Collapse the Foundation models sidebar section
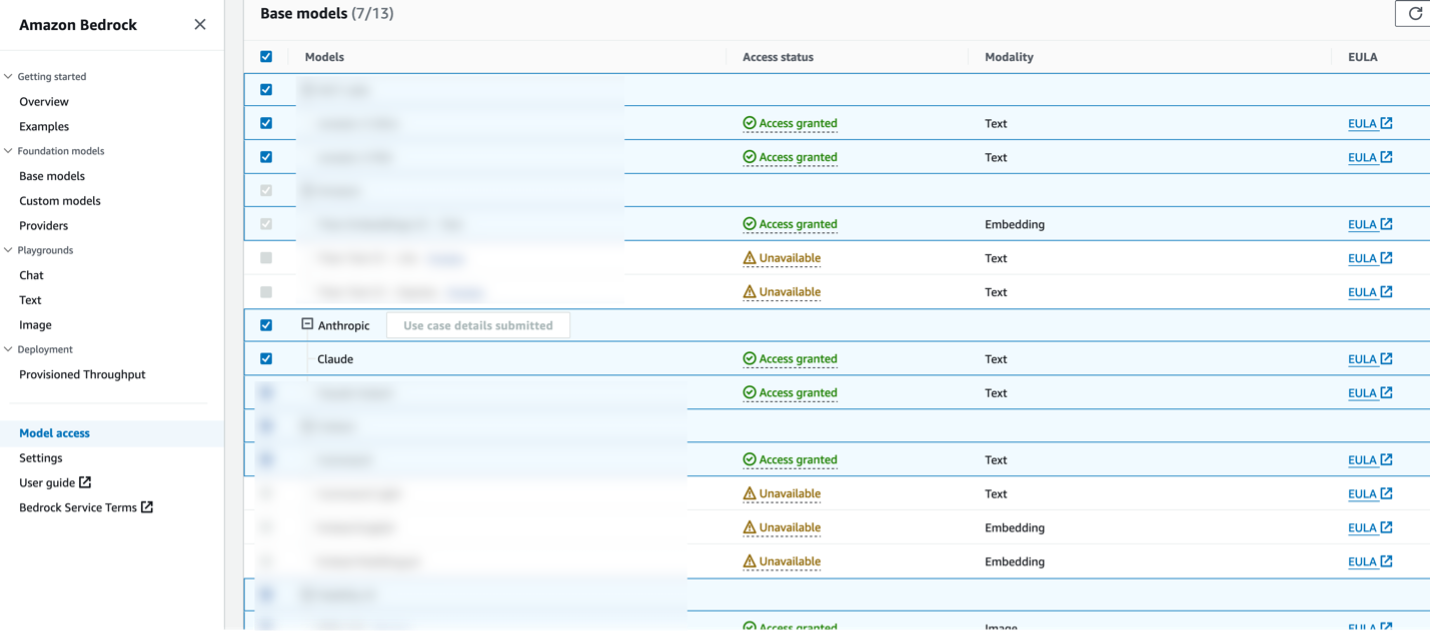Viewport: 1430px width, 635px height. pyautogui.click(x=9, y=151)
